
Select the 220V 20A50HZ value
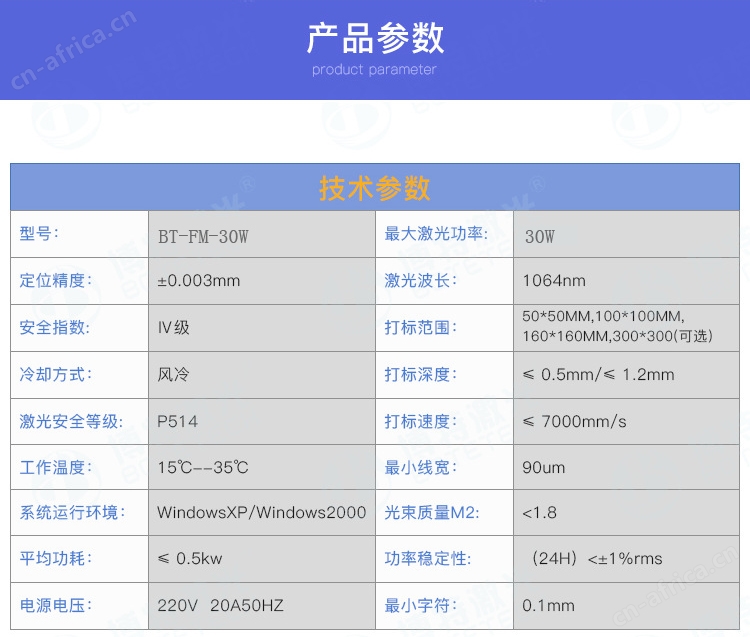(x=221, y=605)
